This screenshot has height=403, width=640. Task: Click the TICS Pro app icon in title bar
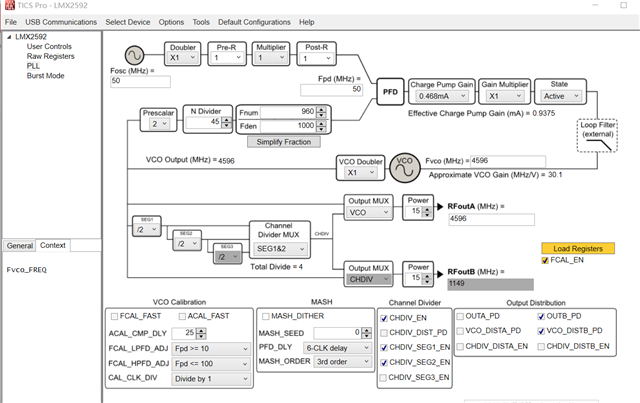9,5
